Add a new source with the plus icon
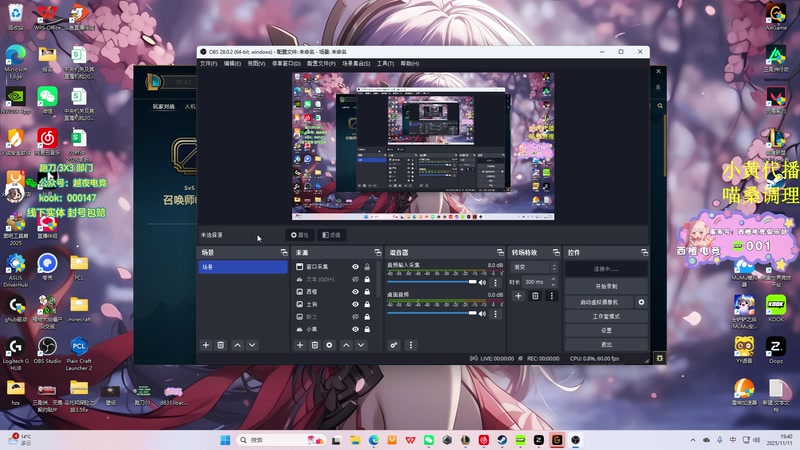The image size is (800, 450). click(300, 345)
